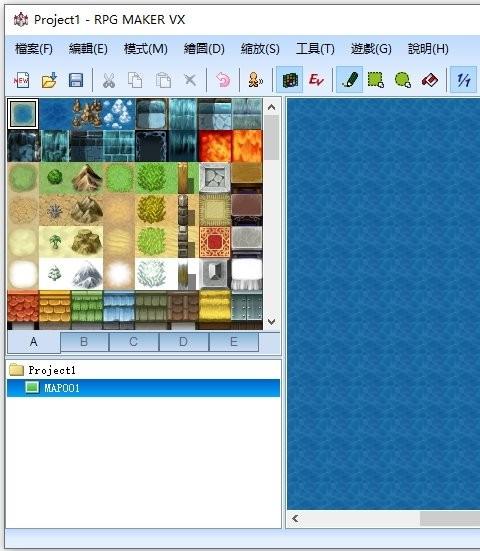Image resolution: width=480 pixels, height=551 pixels.
Task: Switch to tileset tab E
Action: click(234, 342)
